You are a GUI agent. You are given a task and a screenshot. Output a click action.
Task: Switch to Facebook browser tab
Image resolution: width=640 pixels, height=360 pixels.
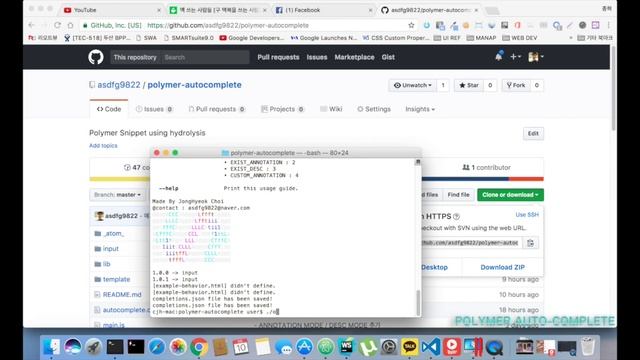(323, 10)
